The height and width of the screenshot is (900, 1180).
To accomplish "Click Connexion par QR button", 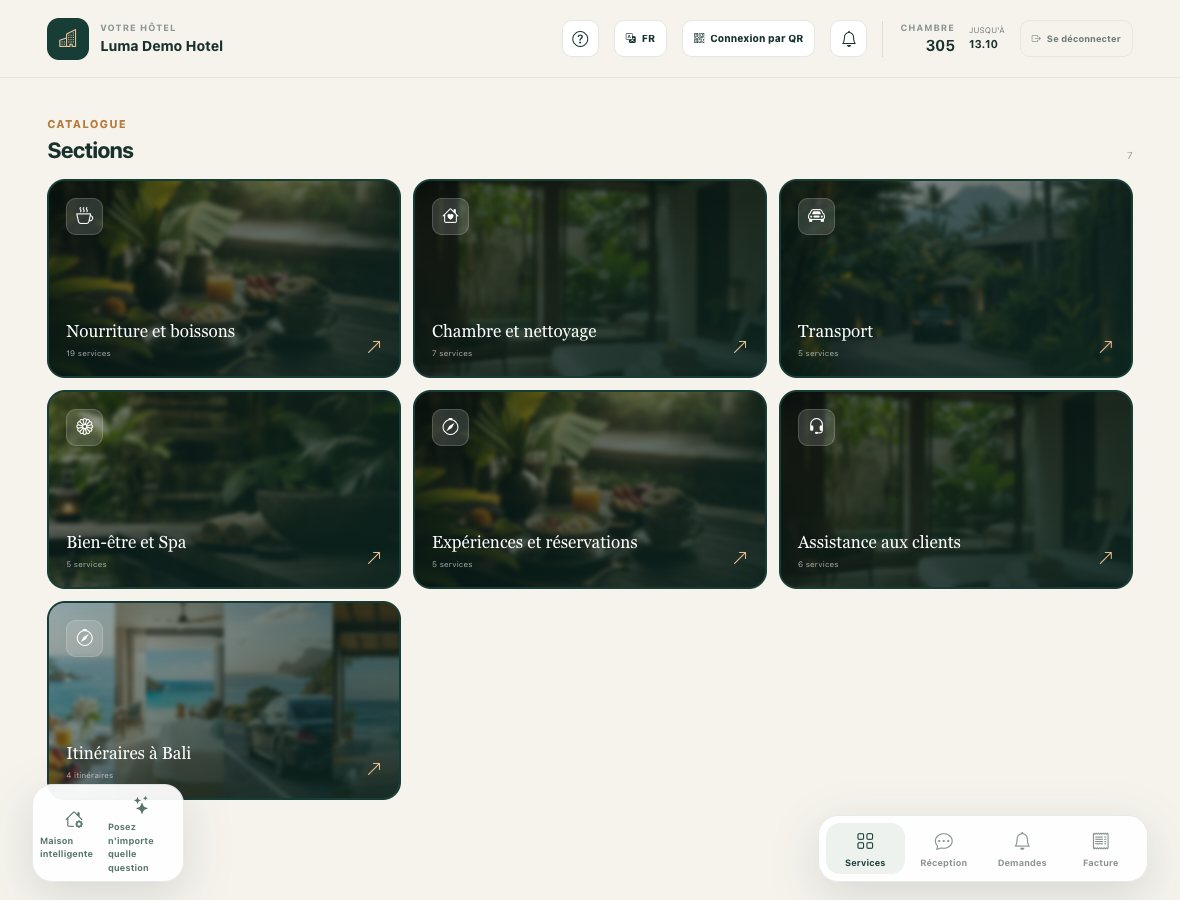I will point(748,38).
